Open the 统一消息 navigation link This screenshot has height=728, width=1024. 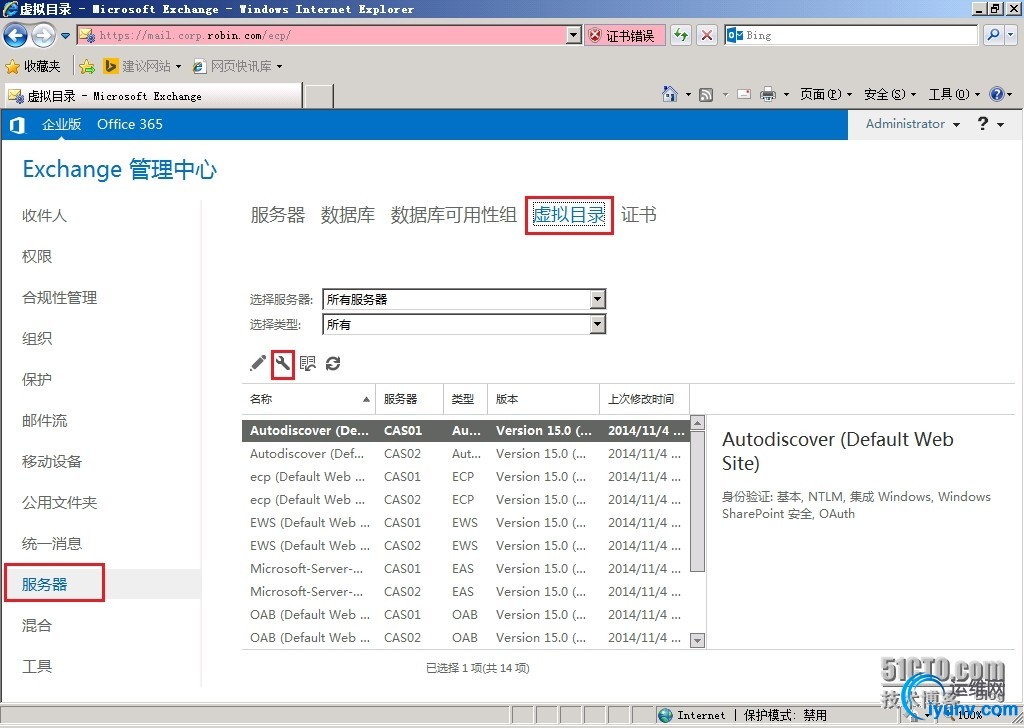(52, 543)
